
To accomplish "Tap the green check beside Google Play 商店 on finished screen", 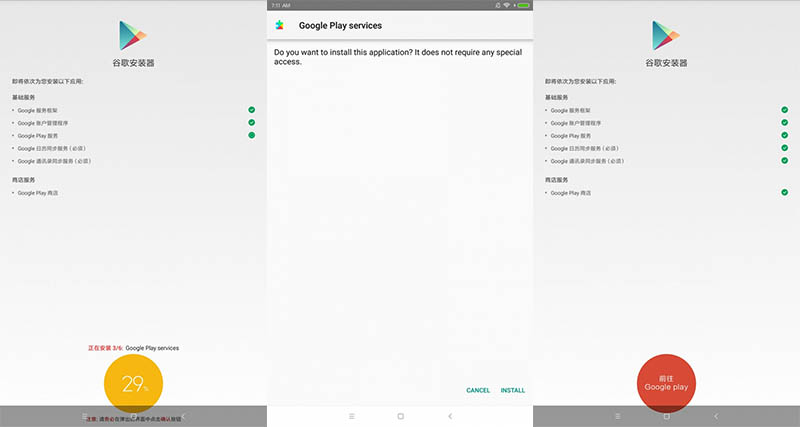I will tap(785, 192).
